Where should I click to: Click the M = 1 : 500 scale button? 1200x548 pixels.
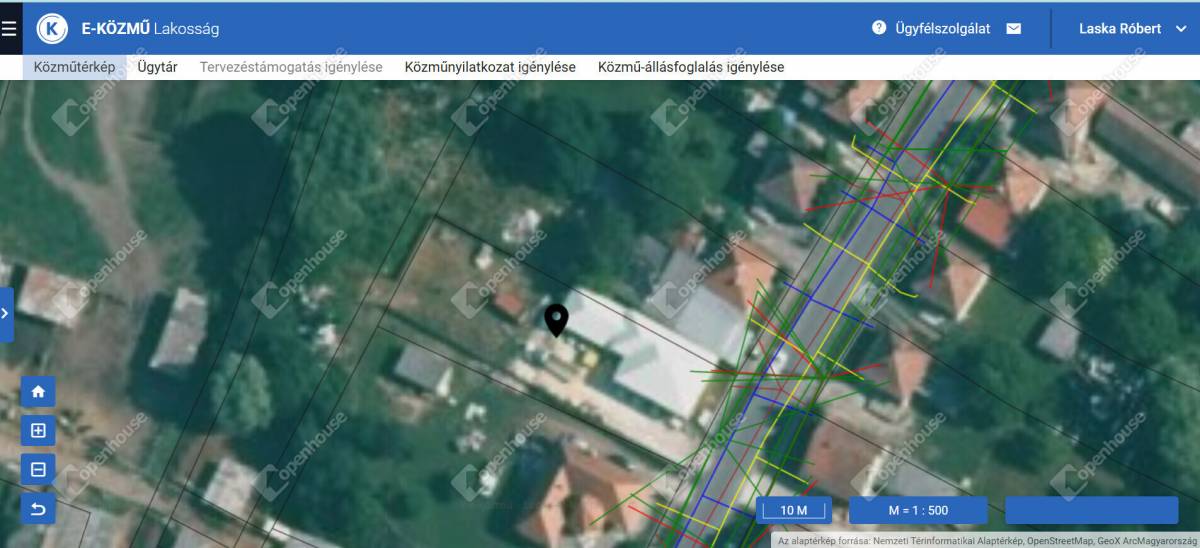(918, 510)
